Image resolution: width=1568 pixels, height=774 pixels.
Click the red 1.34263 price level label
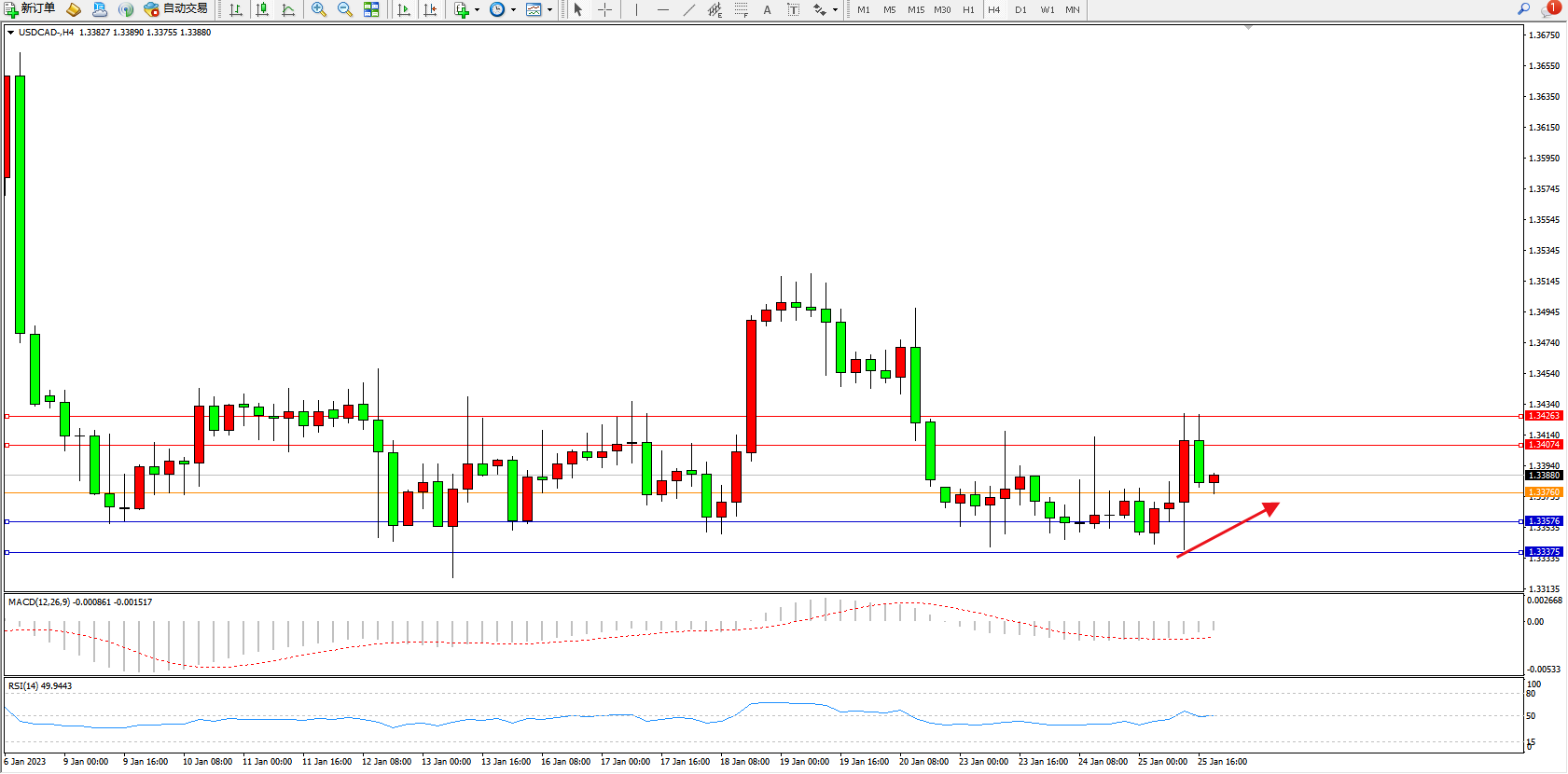tap(1544, 416)
